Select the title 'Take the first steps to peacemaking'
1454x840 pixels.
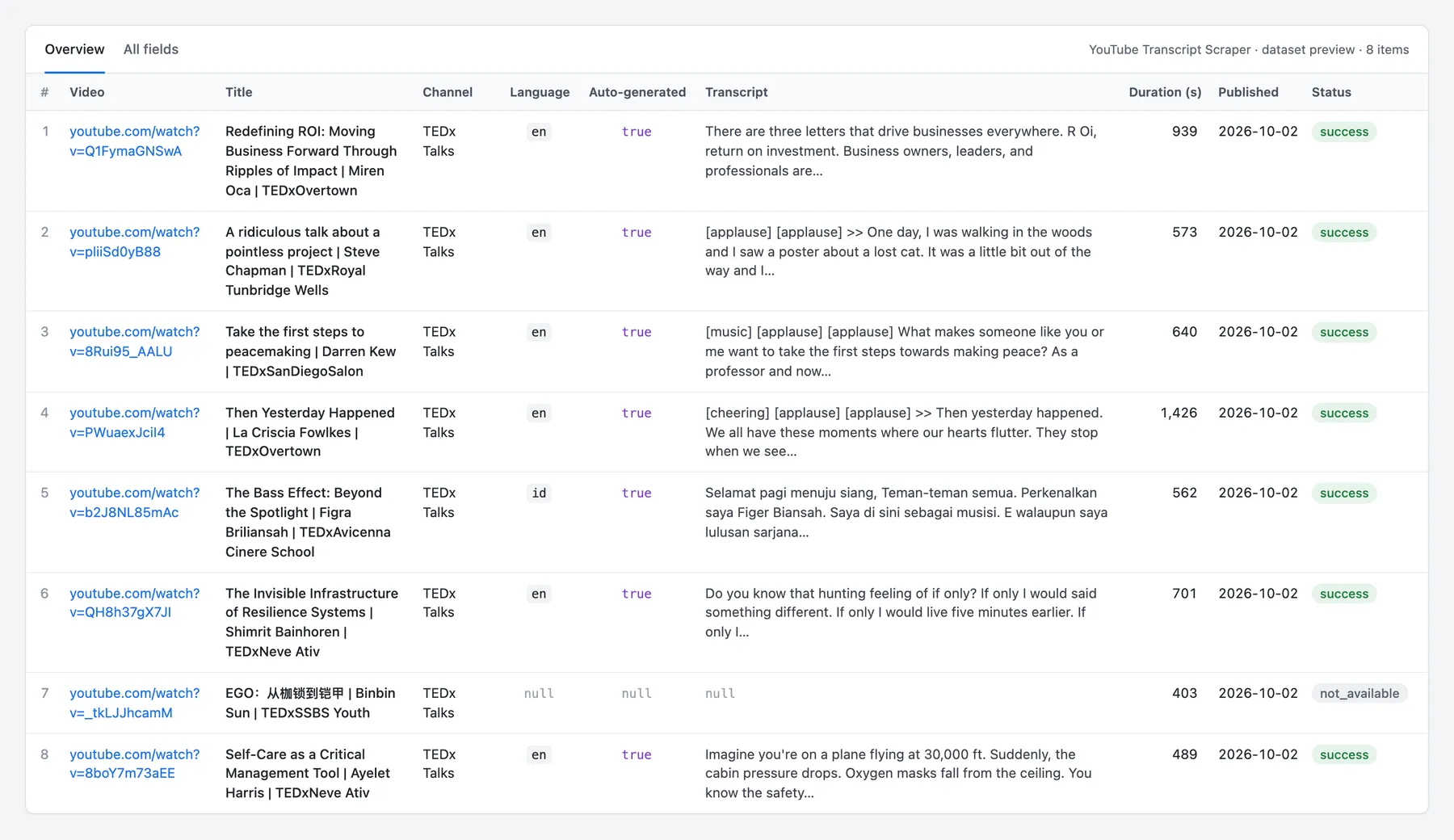(311, 351)
